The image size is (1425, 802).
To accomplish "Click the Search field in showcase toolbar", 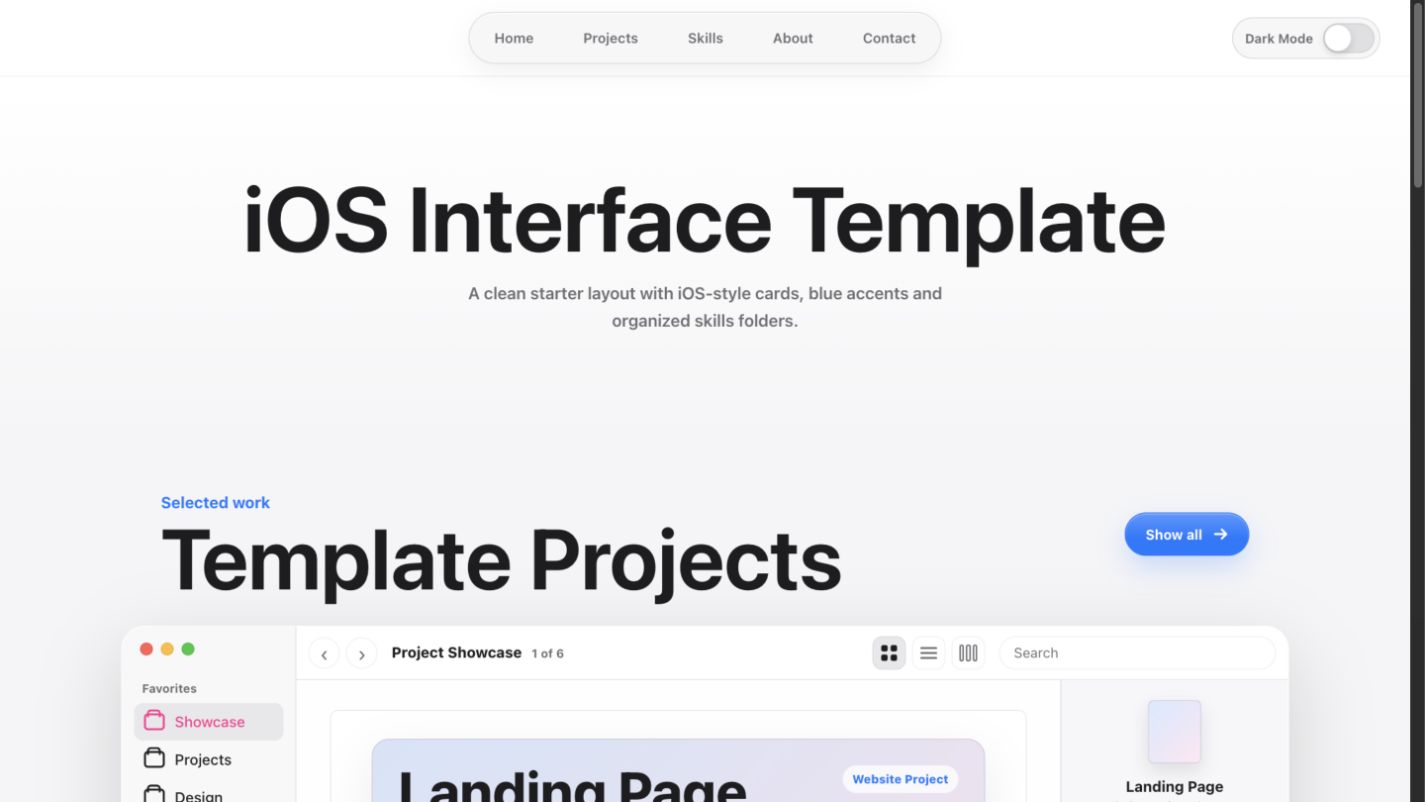I will pos(1137,653).
